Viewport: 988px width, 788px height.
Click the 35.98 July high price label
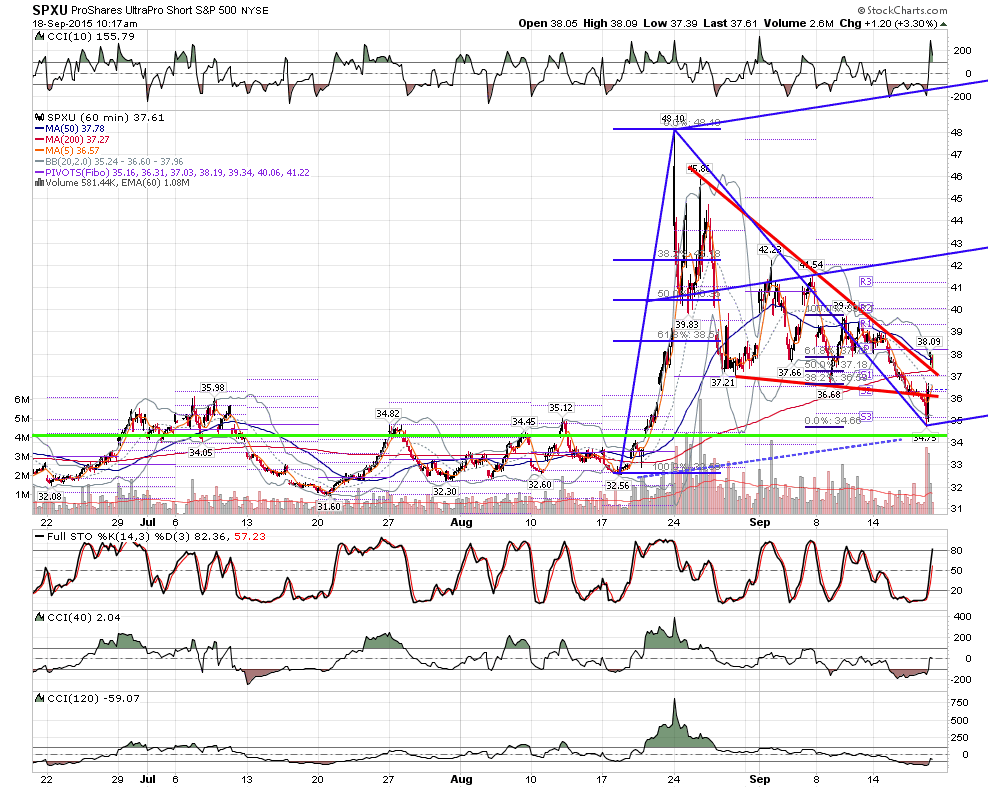(213, 388)
